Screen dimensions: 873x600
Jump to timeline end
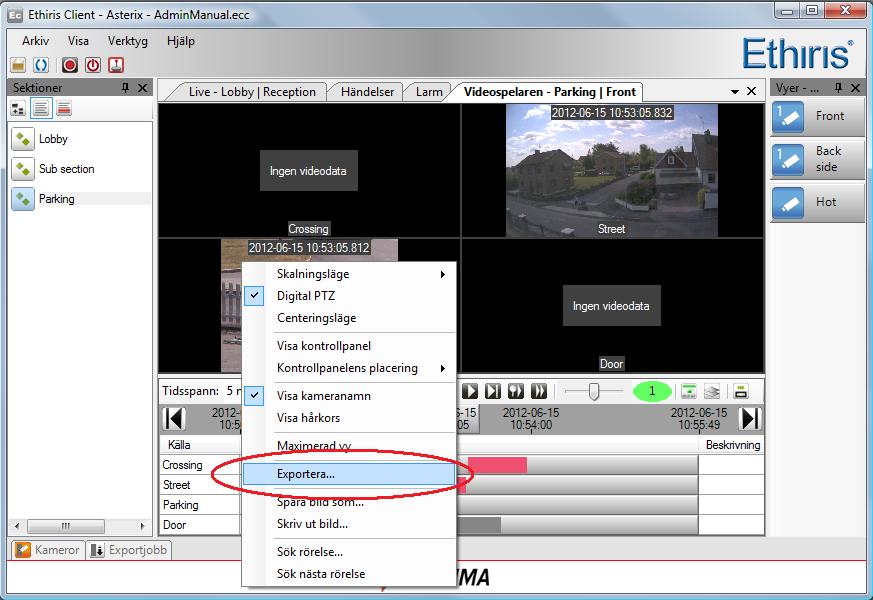point(750,419)
